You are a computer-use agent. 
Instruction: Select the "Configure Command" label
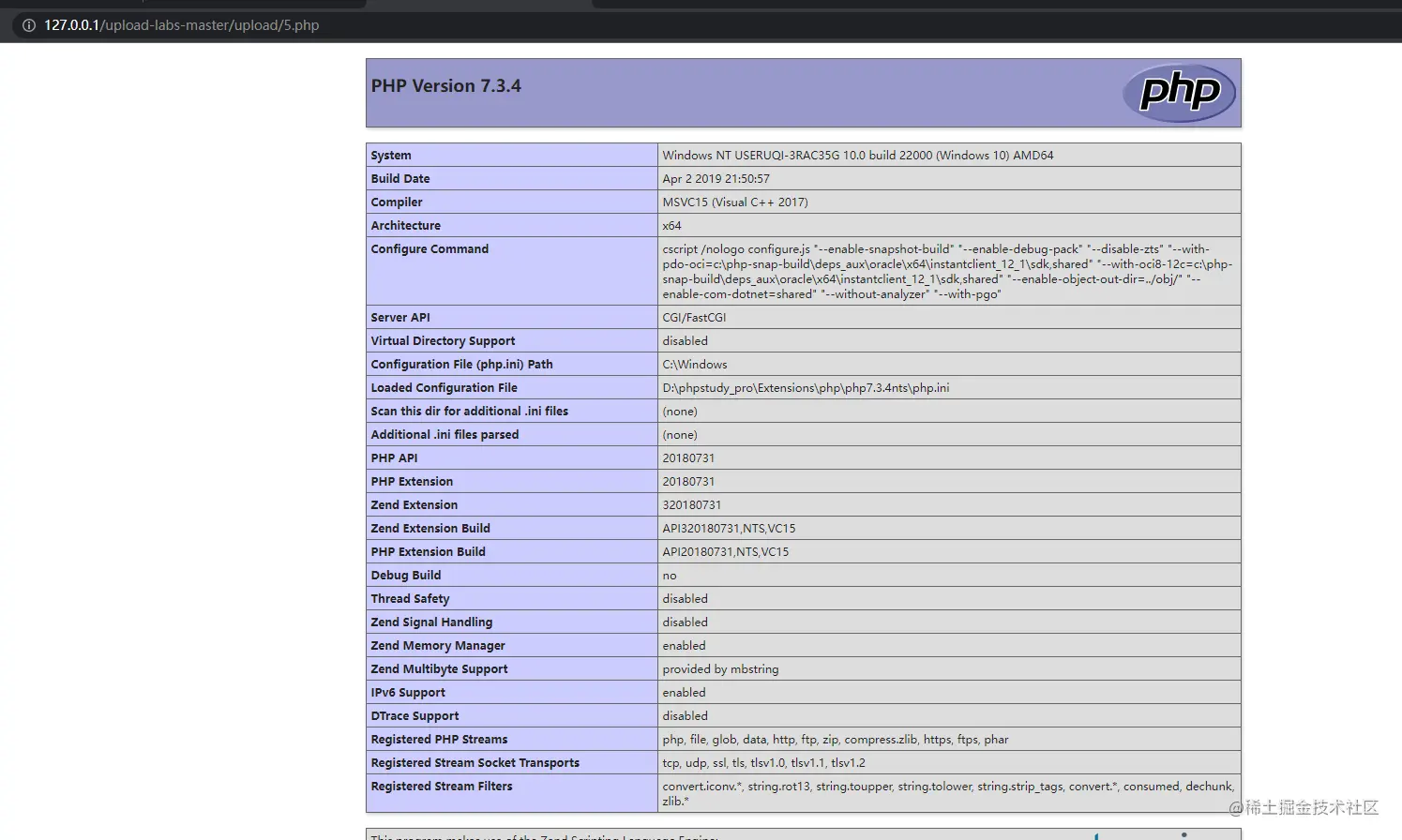click(x=430, y=249)
